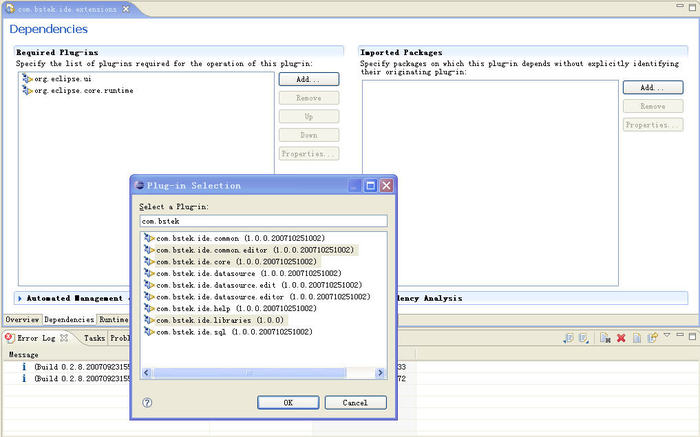This screenshot has height=437, width=700.
Task: Click the Required Plug-ins section title
Action: point(57,52)
